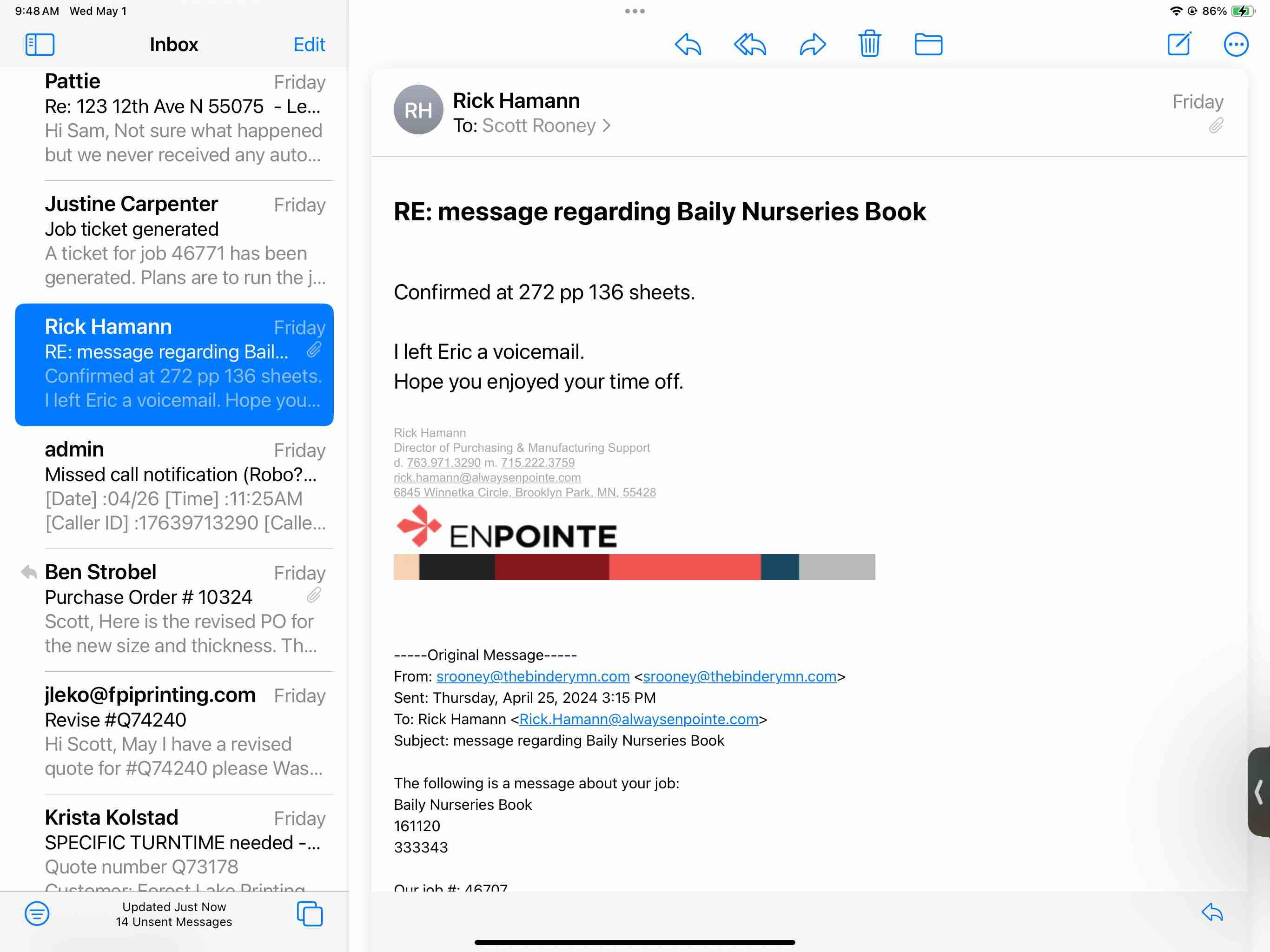The image size is (1270, 952).
Task: Tap the Forward arrow icon
Action: pos(812,44)
